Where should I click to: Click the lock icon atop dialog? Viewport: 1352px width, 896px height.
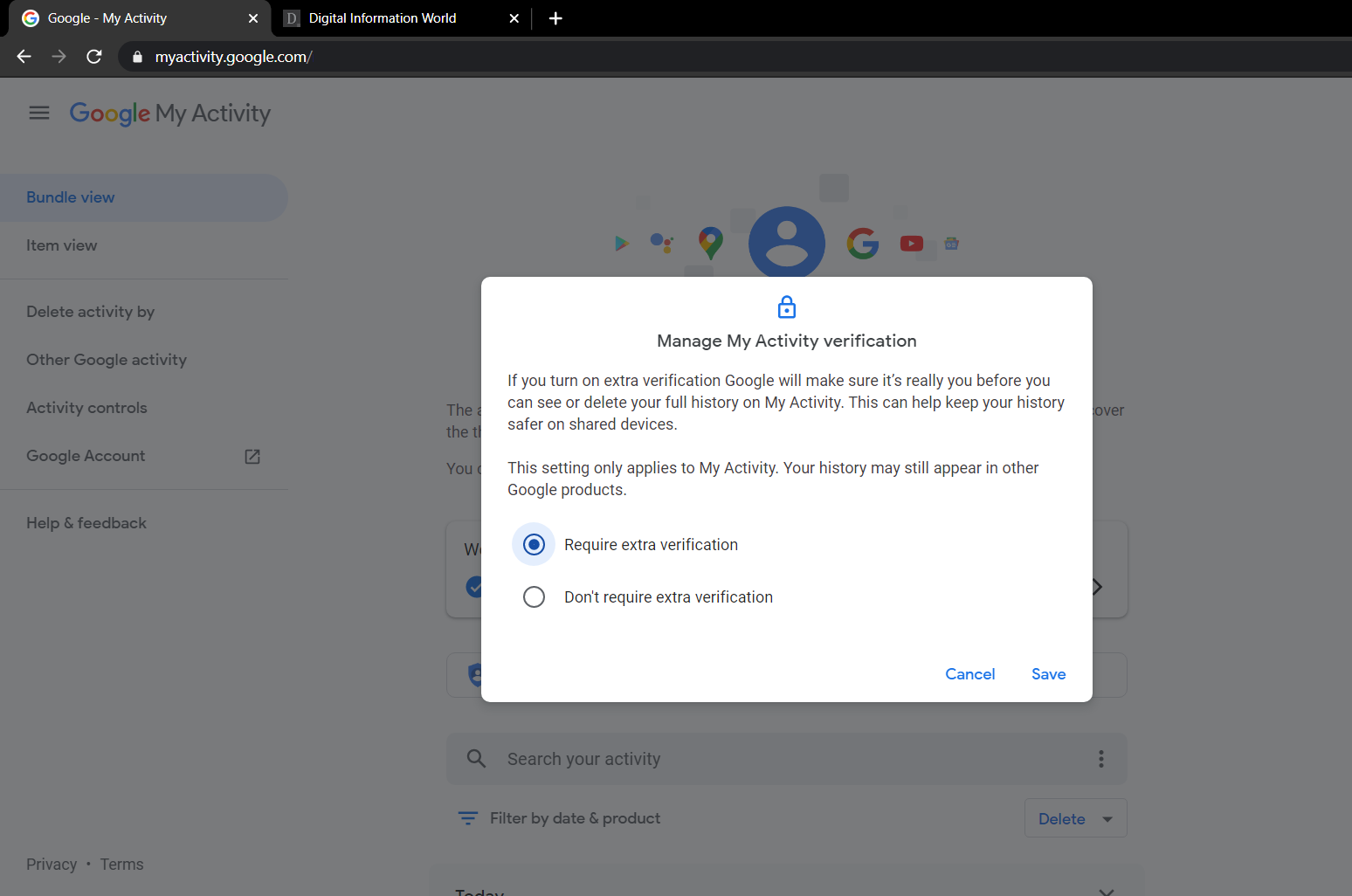[x=787, y=307]
